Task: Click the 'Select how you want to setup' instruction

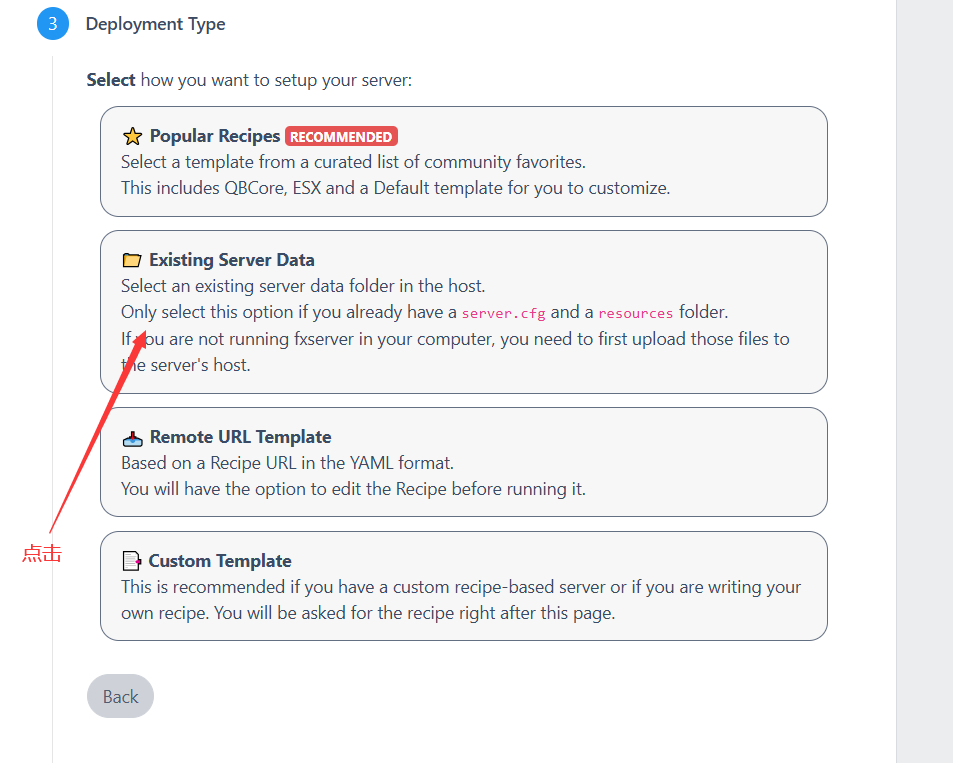Action: (249, 80)
